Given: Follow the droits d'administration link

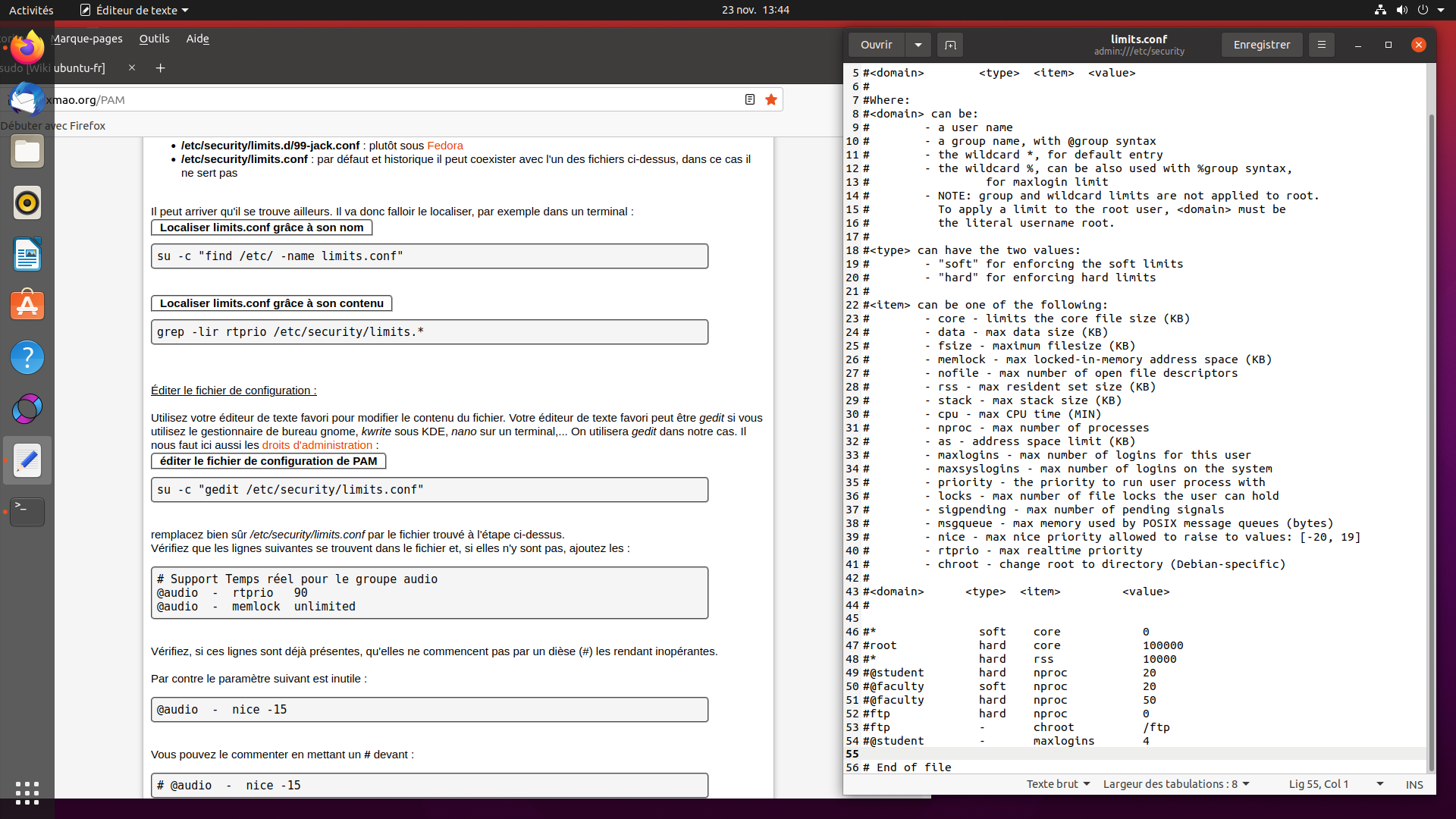Looking at the screenshot, I should pos(317,445).
